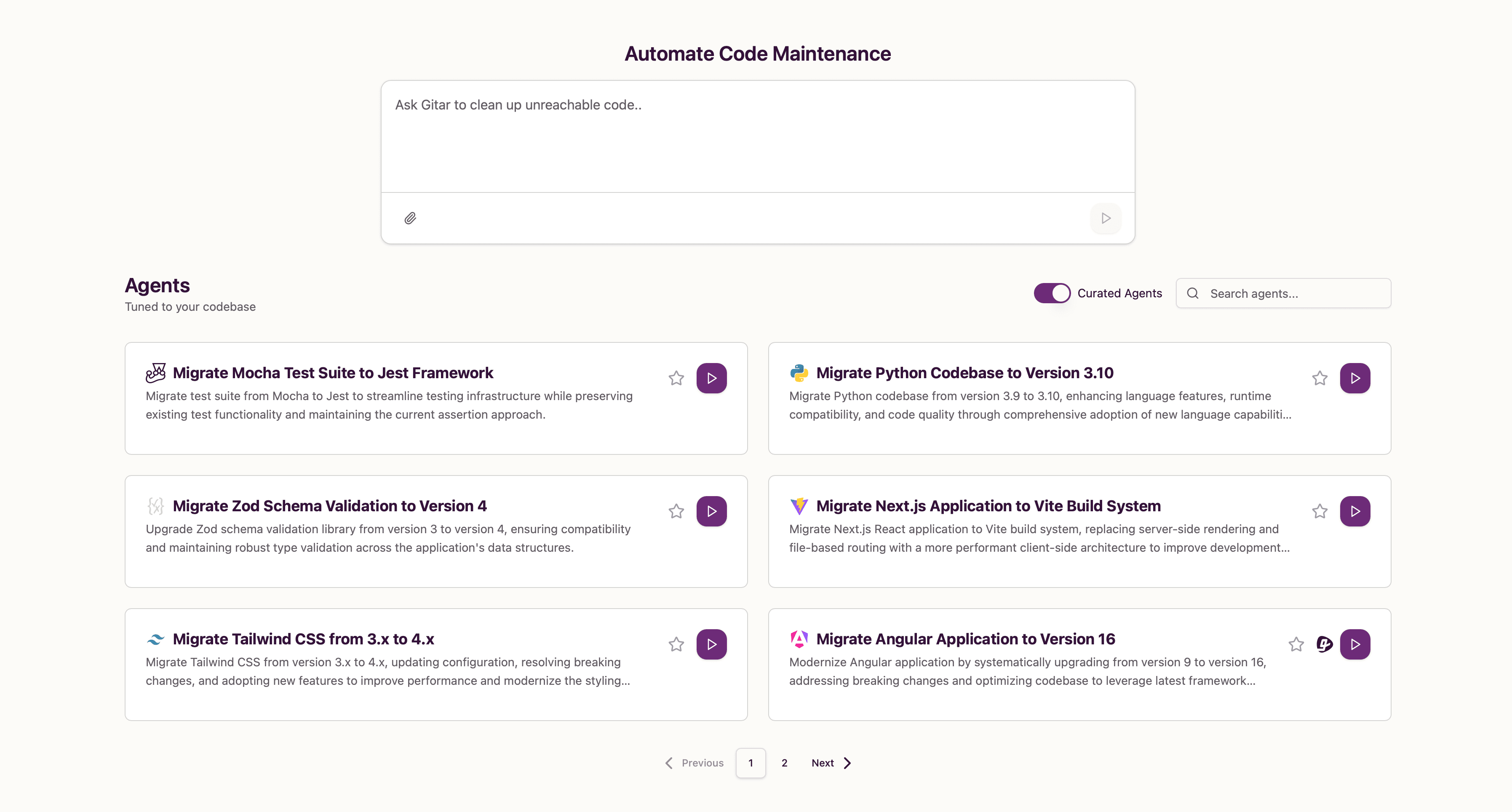
Task: Click the Curated Agents label
Action: pyautogui.click(x=1119, y=293)
